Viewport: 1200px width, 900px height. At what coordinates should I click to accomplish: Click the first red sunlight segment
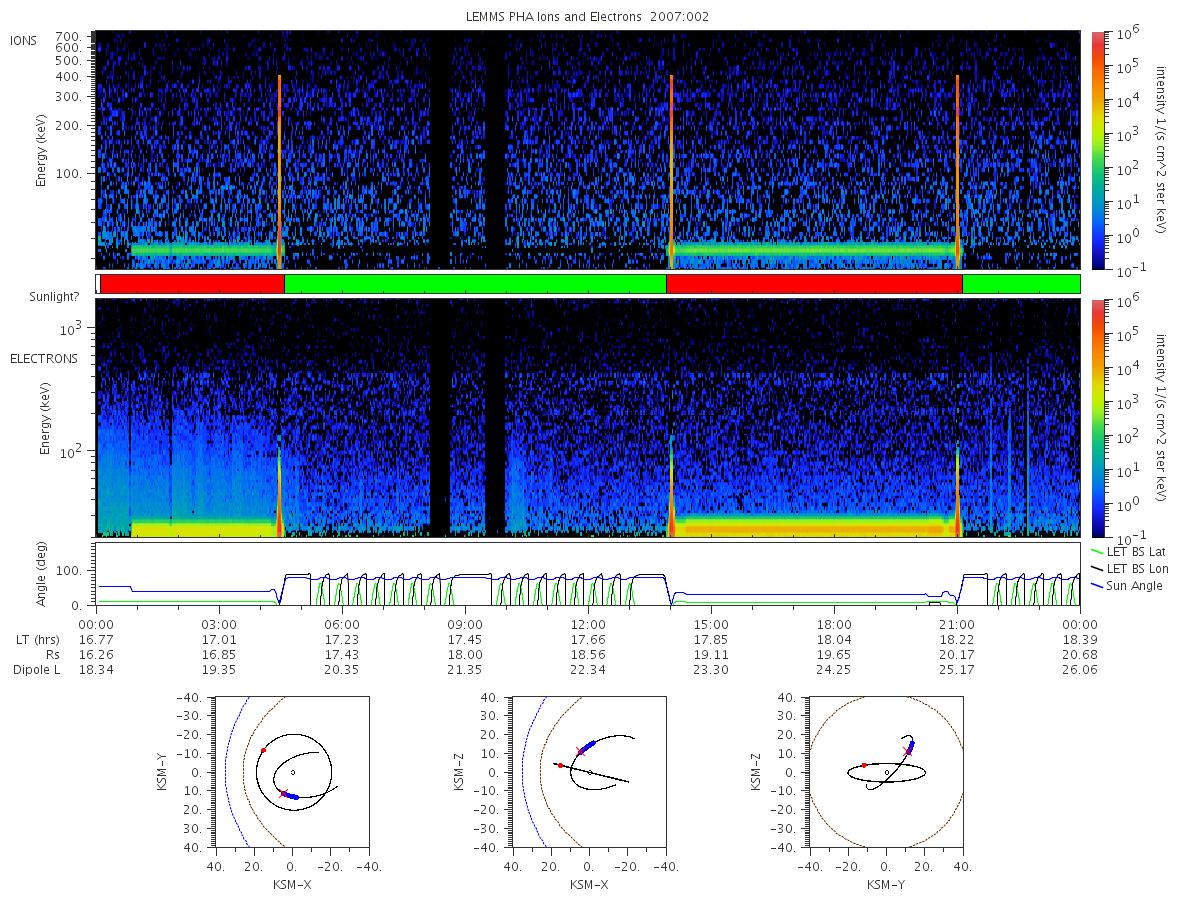(x=192, y=284)
